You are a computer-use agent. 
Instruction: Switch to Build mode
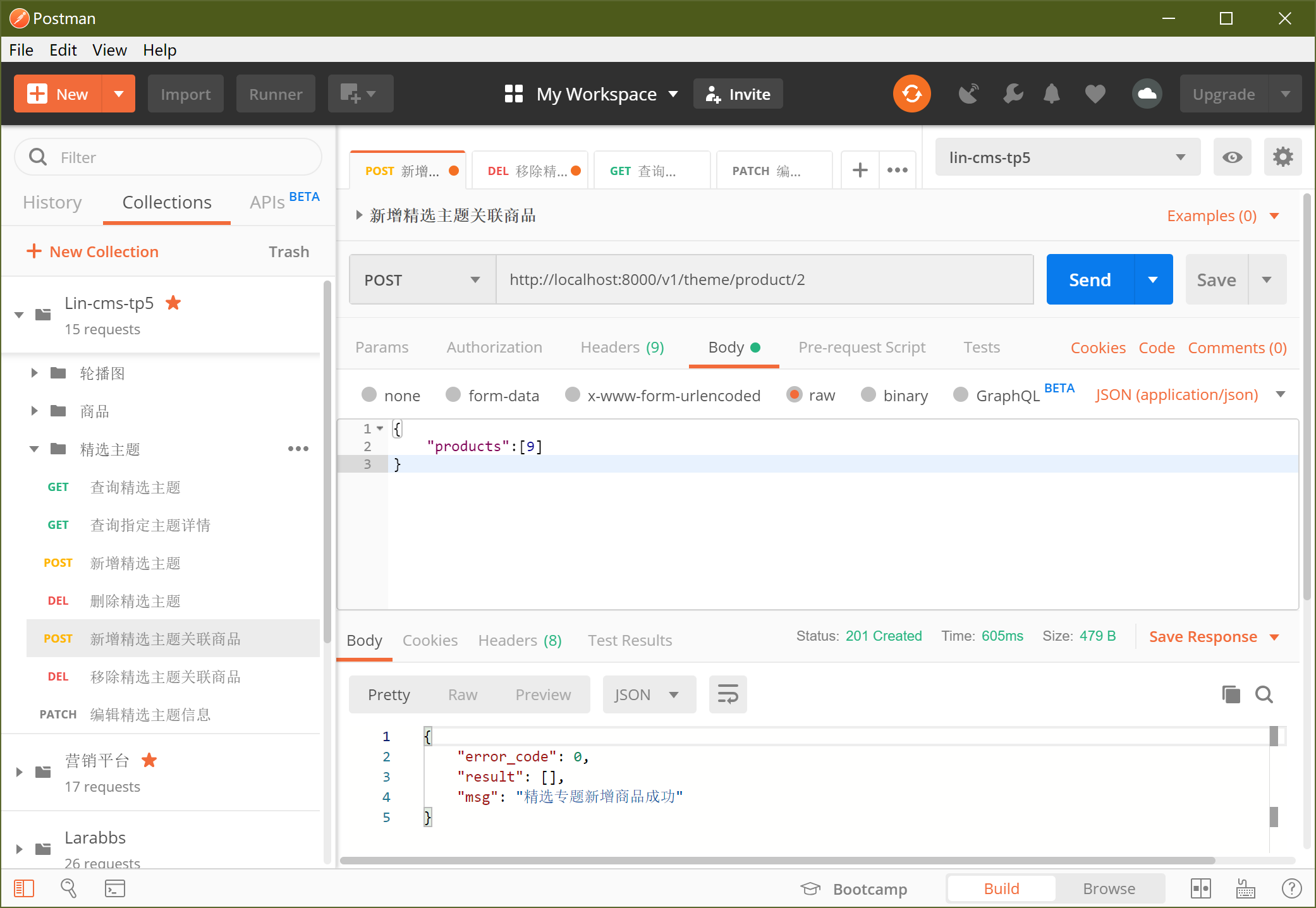point(1001,888)
